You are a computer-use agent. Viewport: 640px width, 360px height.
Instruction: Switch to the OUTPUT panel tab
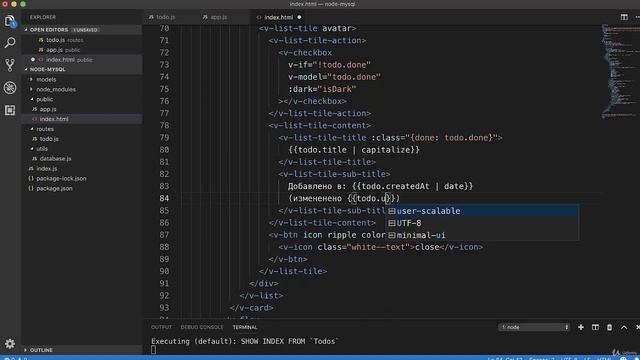[161, 327]
